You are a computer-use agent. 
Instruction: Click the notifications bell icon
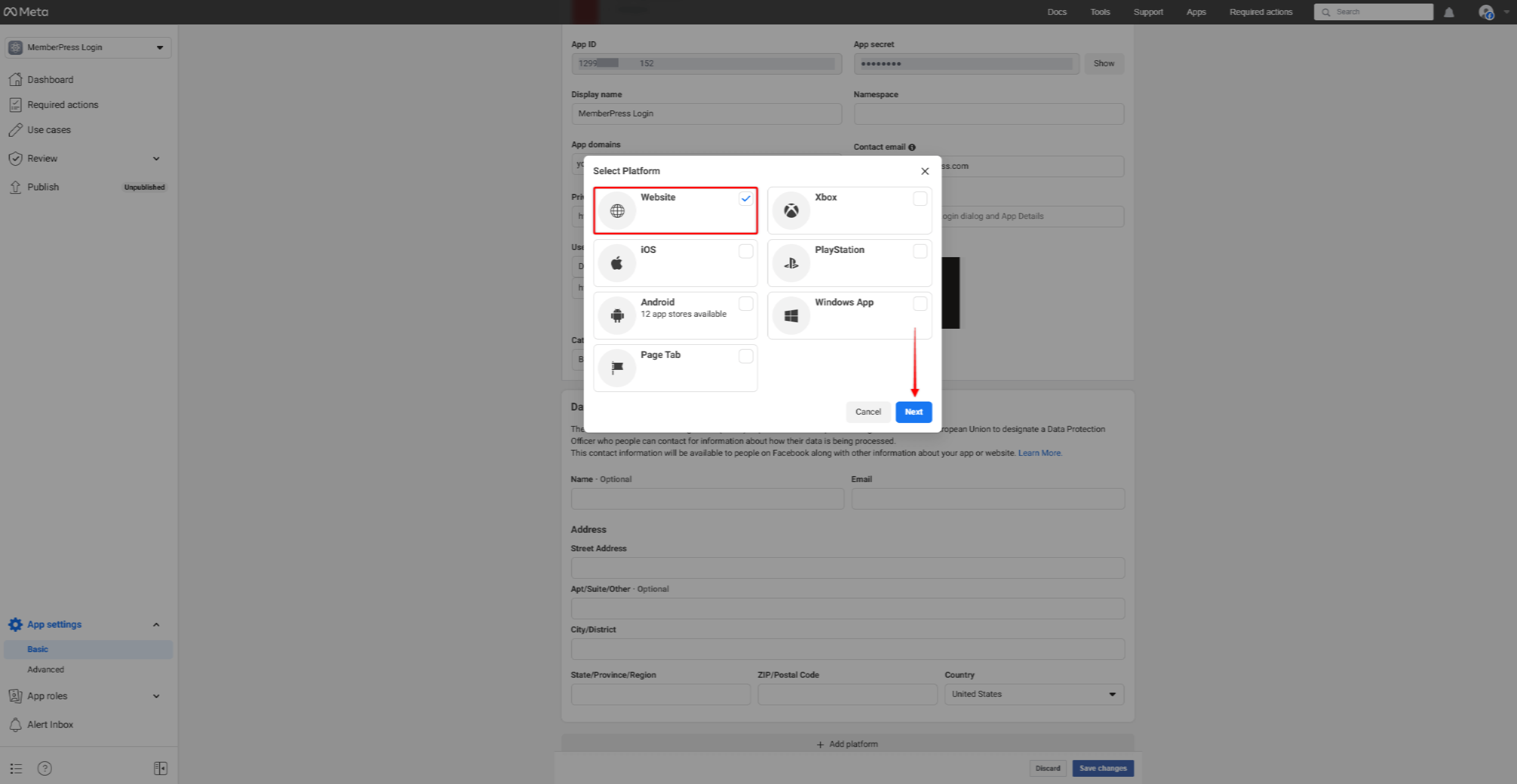[1450, 11]
